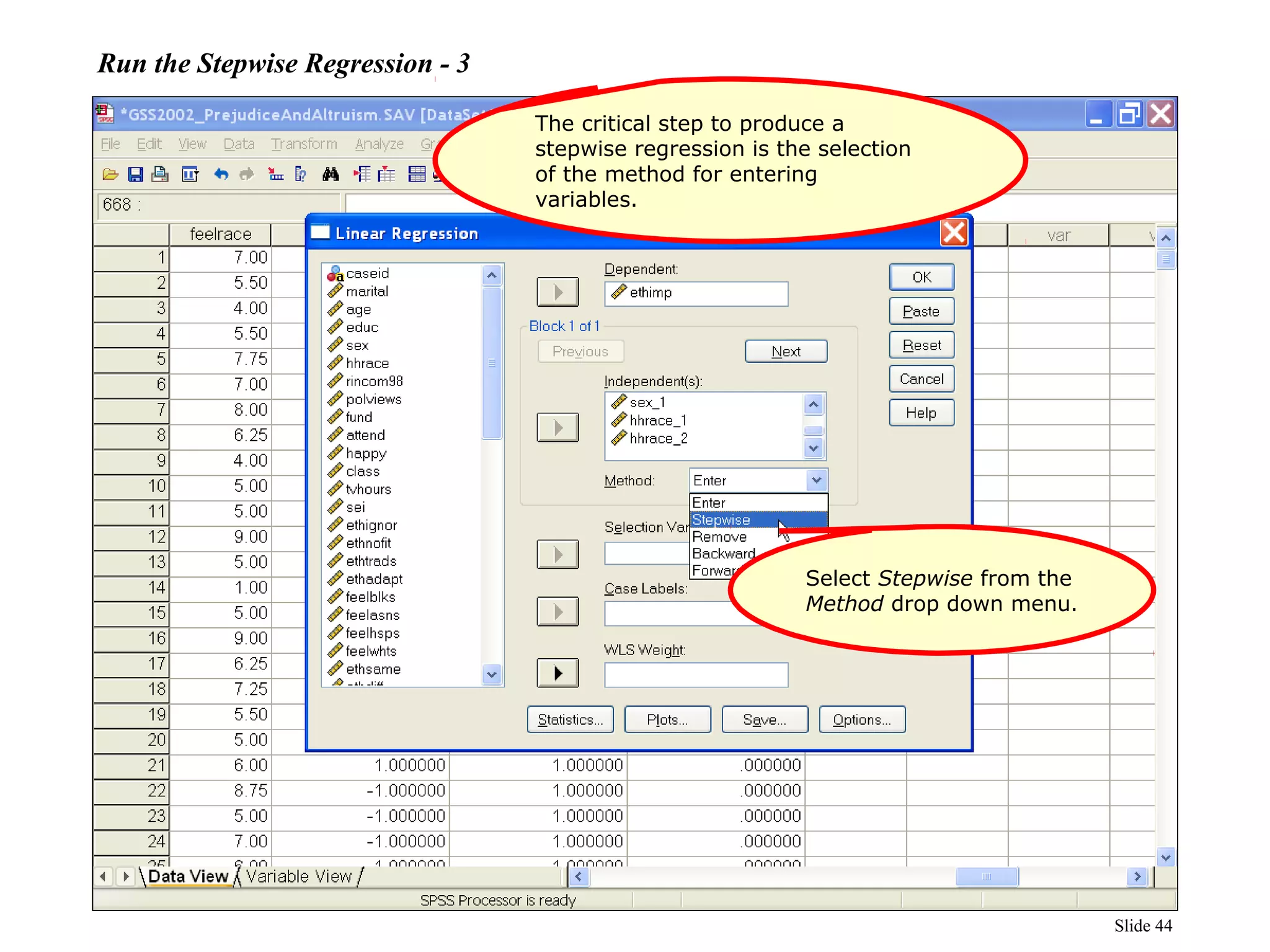The image size is (1270, 952).
Task: Click the OK button
Action: tap(921, 277)
